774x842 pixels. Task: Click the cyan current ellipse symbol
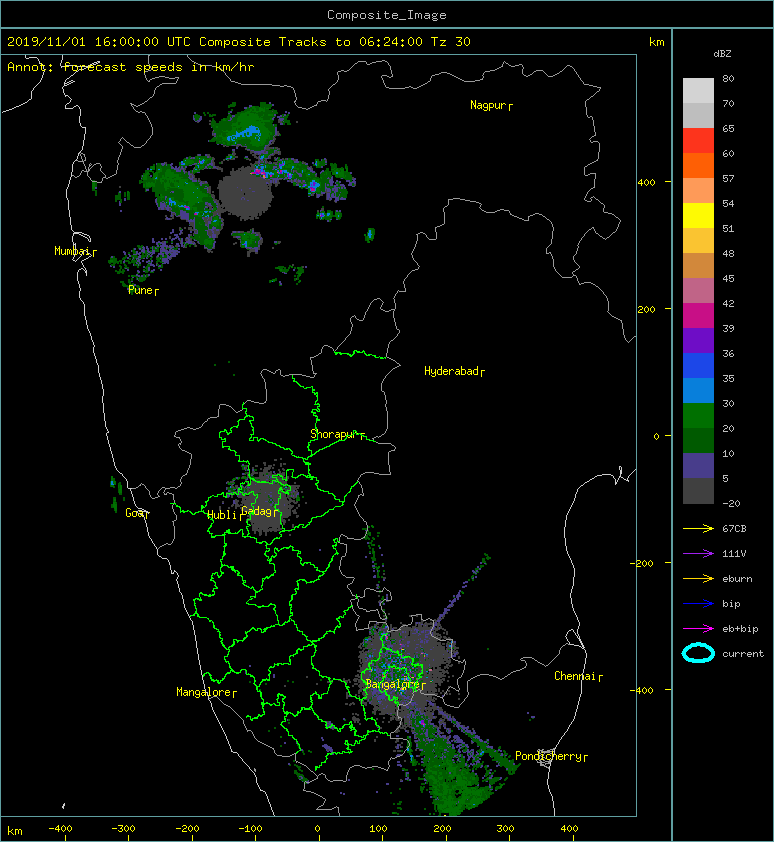coord(698,653)
